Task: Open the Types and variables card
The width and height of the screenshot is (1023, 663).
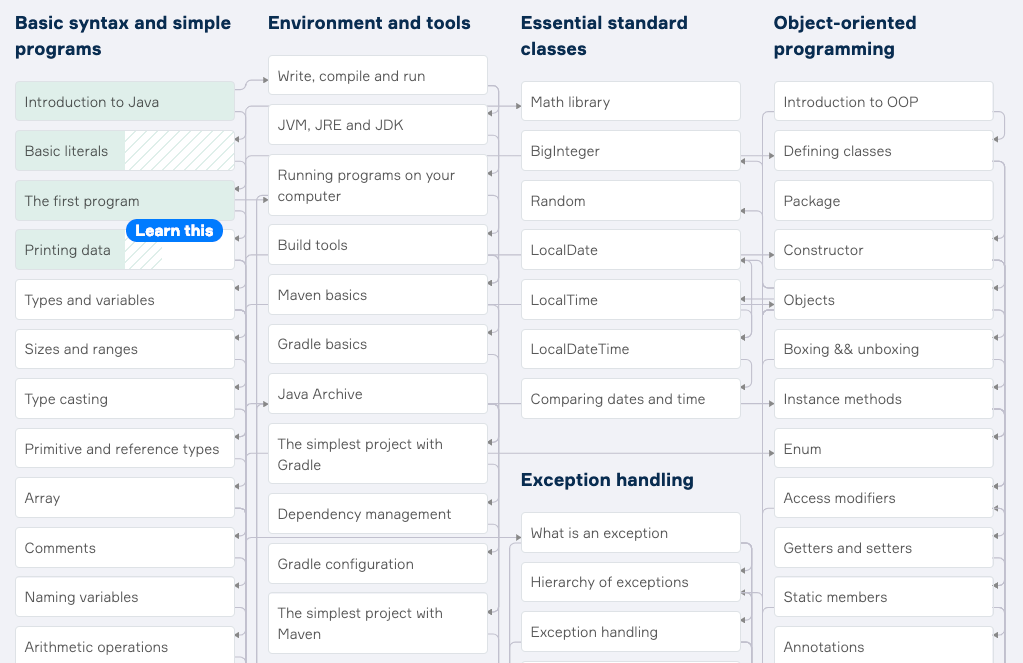Action: pyautogui.click(x=122, y=299)
